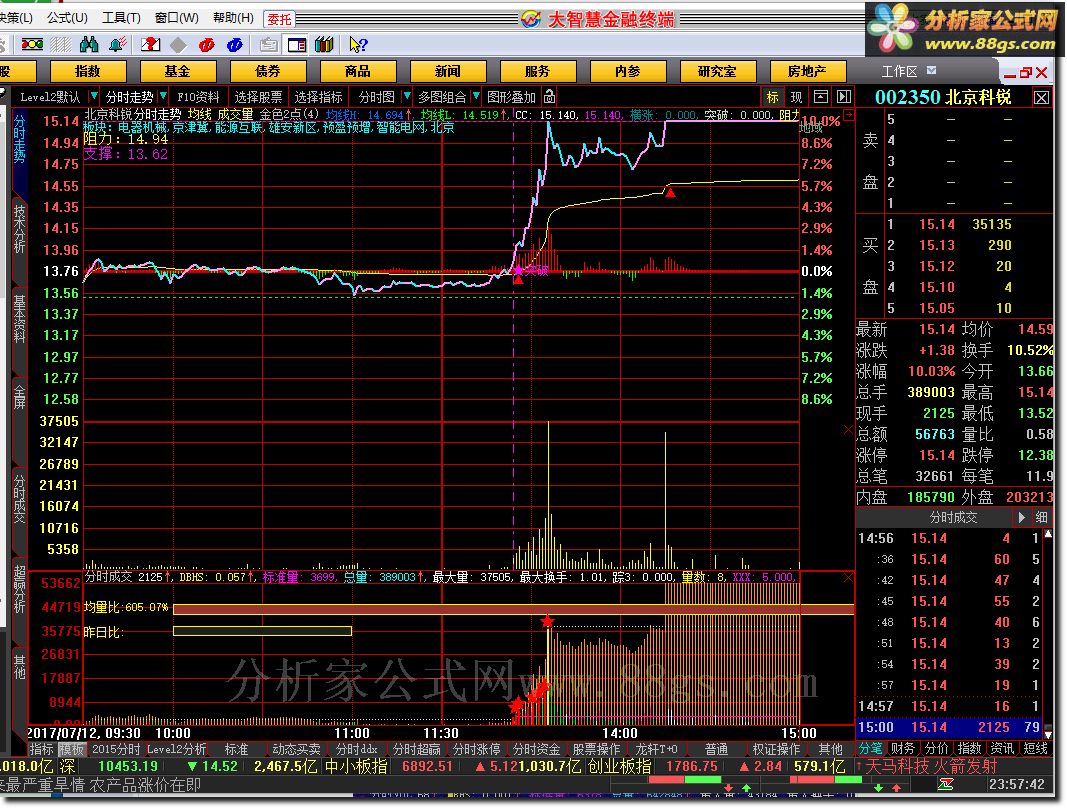Switch to 模板 mode at bottom left
The image size is (1067, 808).
point(71,749)
